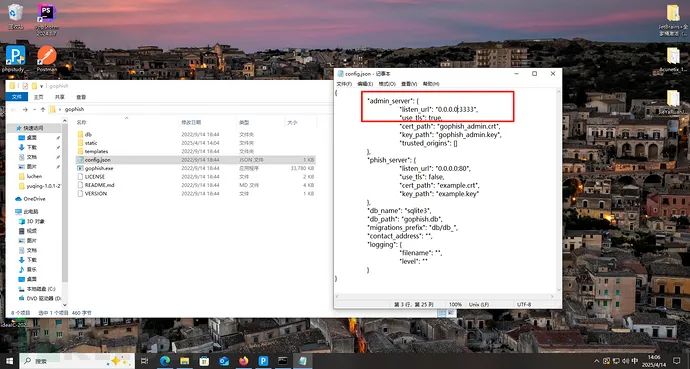Show hidden system tray icons chevron
690x369 pixels.
pos(597,361)
